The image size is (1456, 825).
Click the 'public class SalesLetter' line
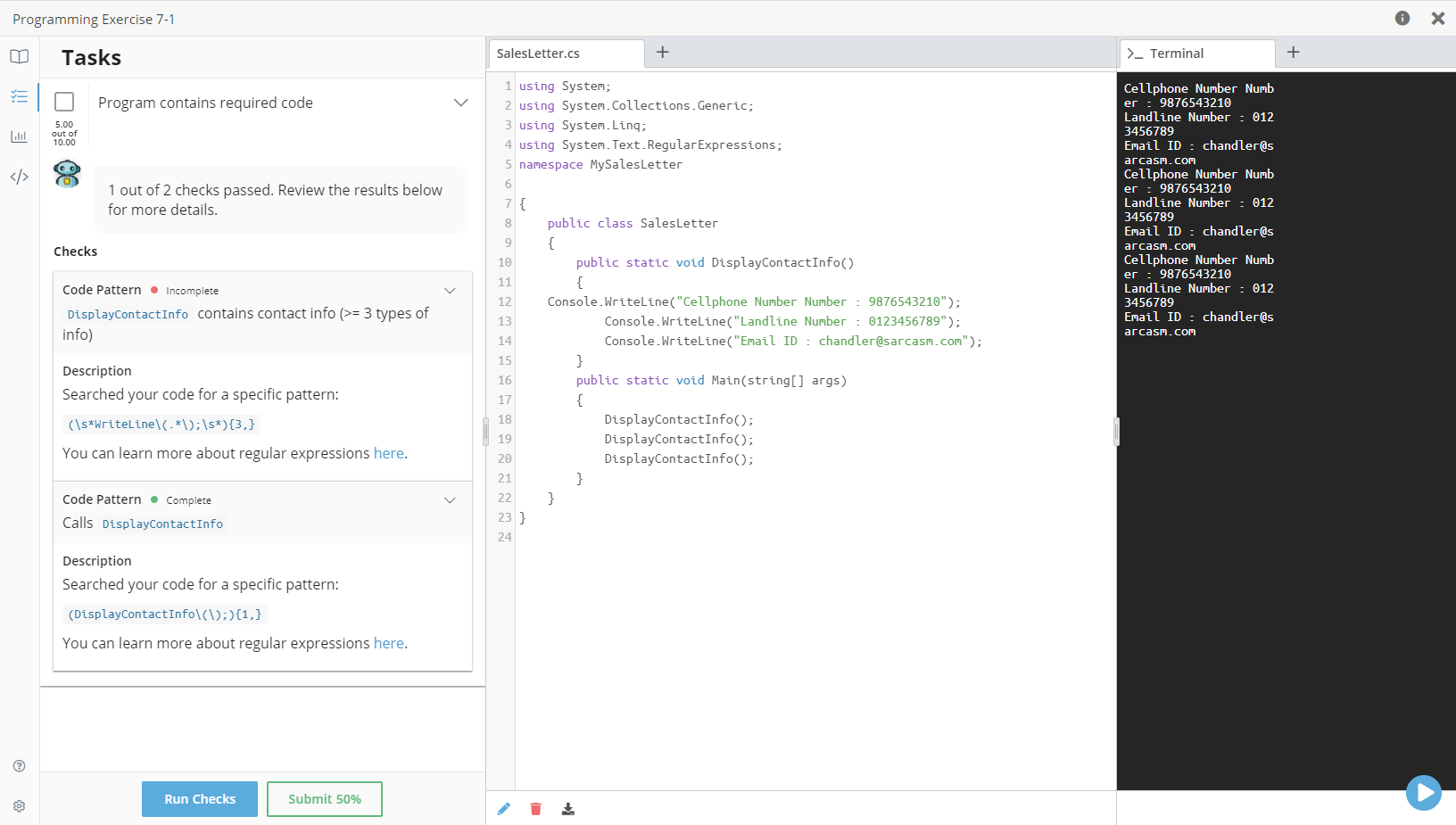pyautogui.click(x=633, y=223)
